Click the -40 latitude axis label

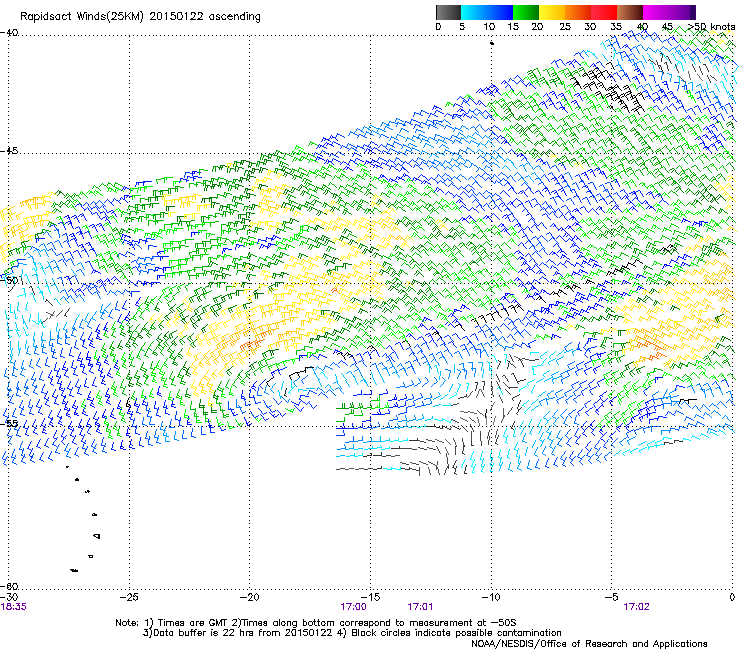coord(9,33)
